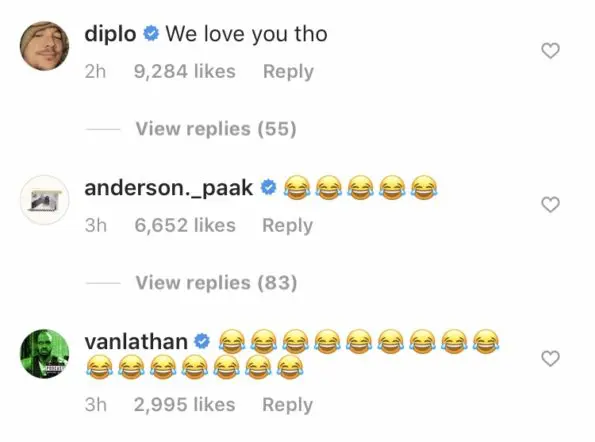Click the verified badge beside vanlathan
The height and width of the screenshot is (442, 595).
202,341
